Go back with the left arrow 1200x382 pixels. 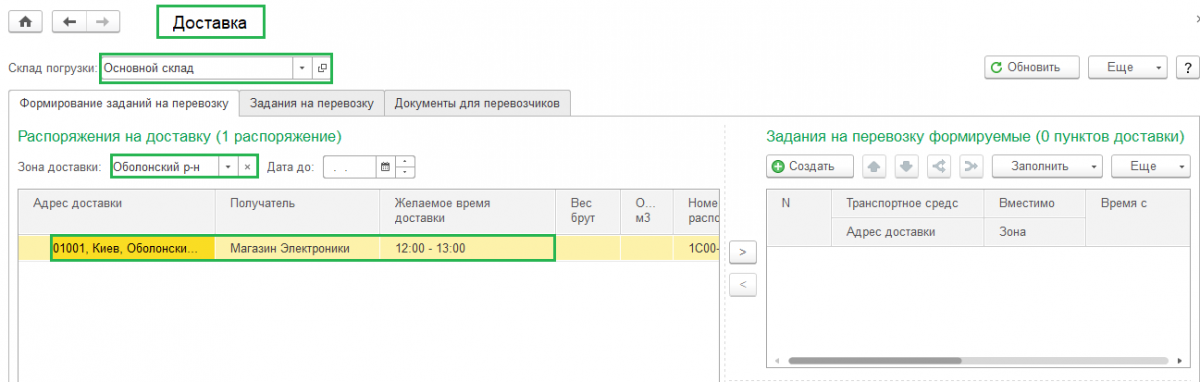pyautogui.click(x=69, y=21)
